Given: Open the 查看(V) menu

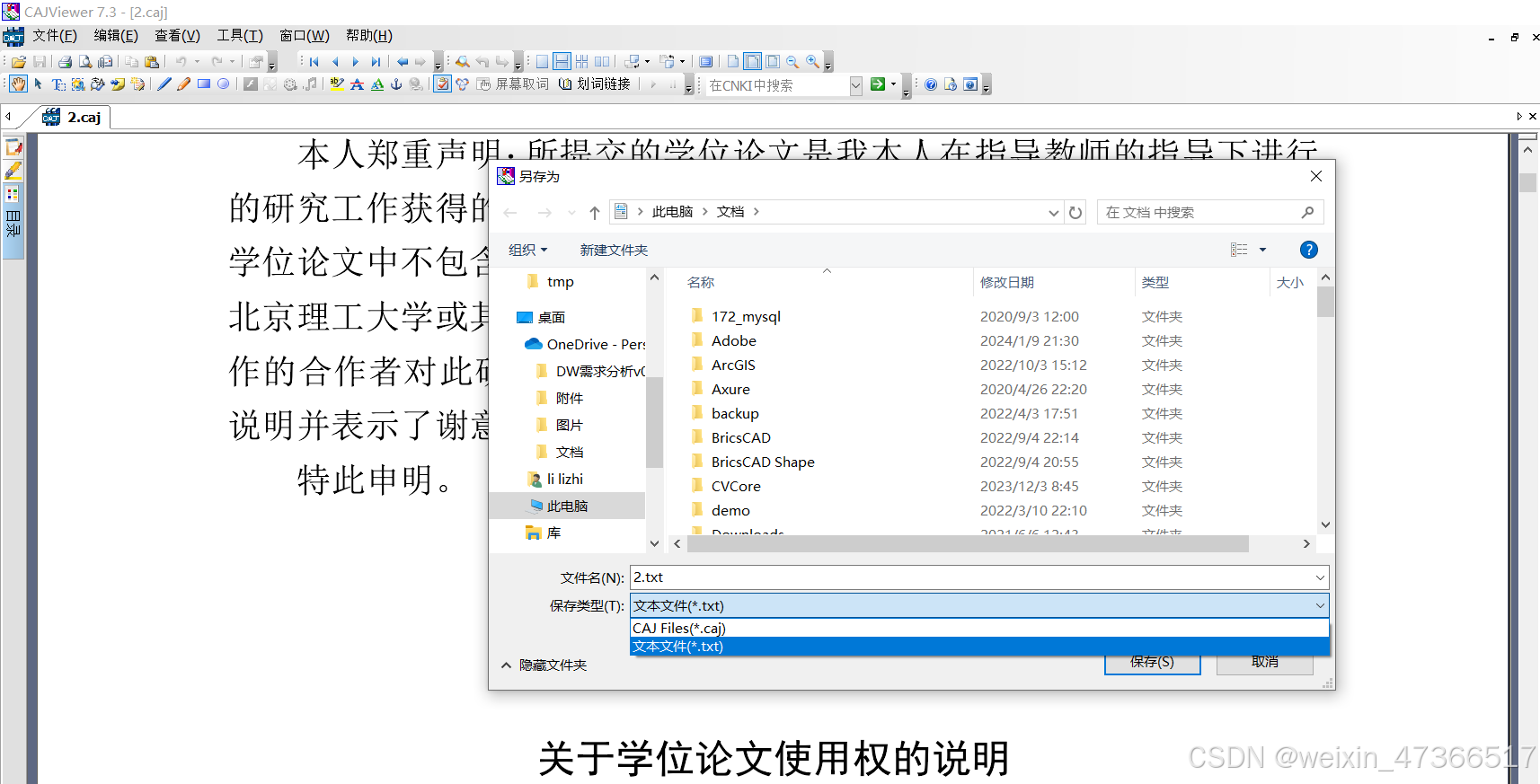Looking at the screenshot, I should (x=177, y=36).
